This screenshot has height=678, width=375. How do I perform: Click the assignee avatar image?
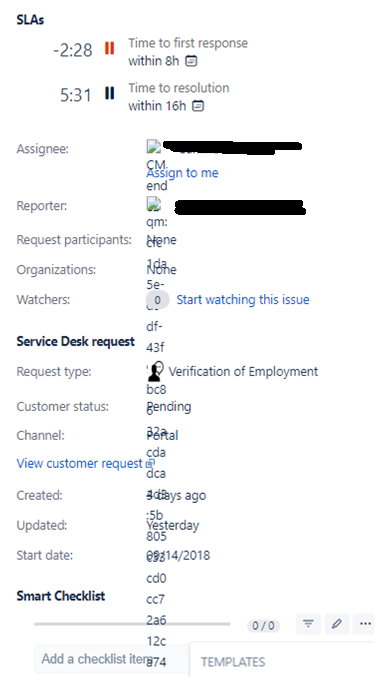pyautogui.click(x=154, y=147)
